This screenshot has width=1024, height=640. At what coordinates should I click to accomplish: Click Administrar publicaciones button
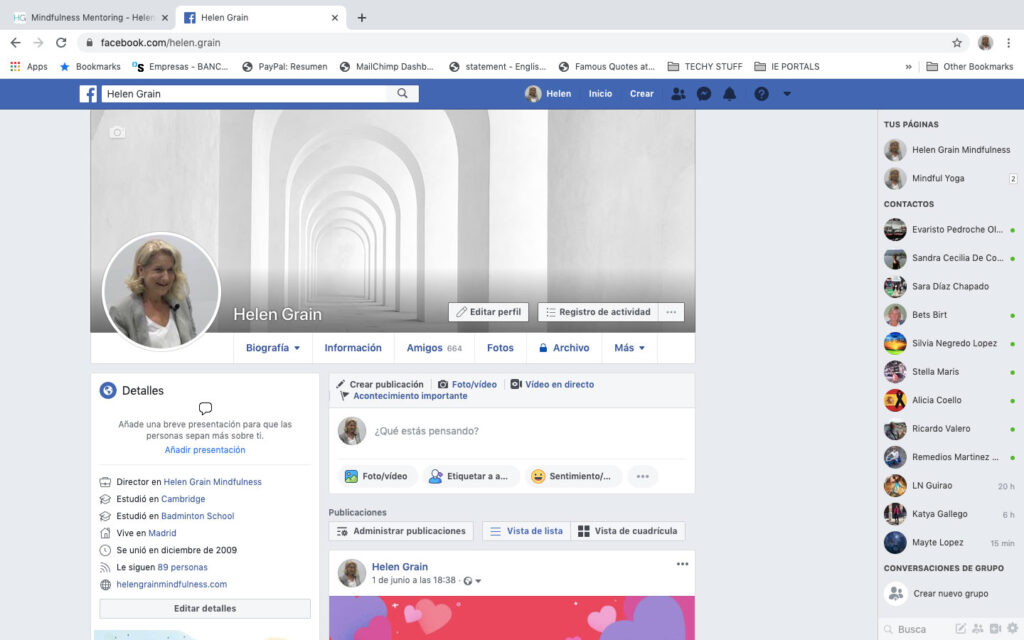coord(402,531)
